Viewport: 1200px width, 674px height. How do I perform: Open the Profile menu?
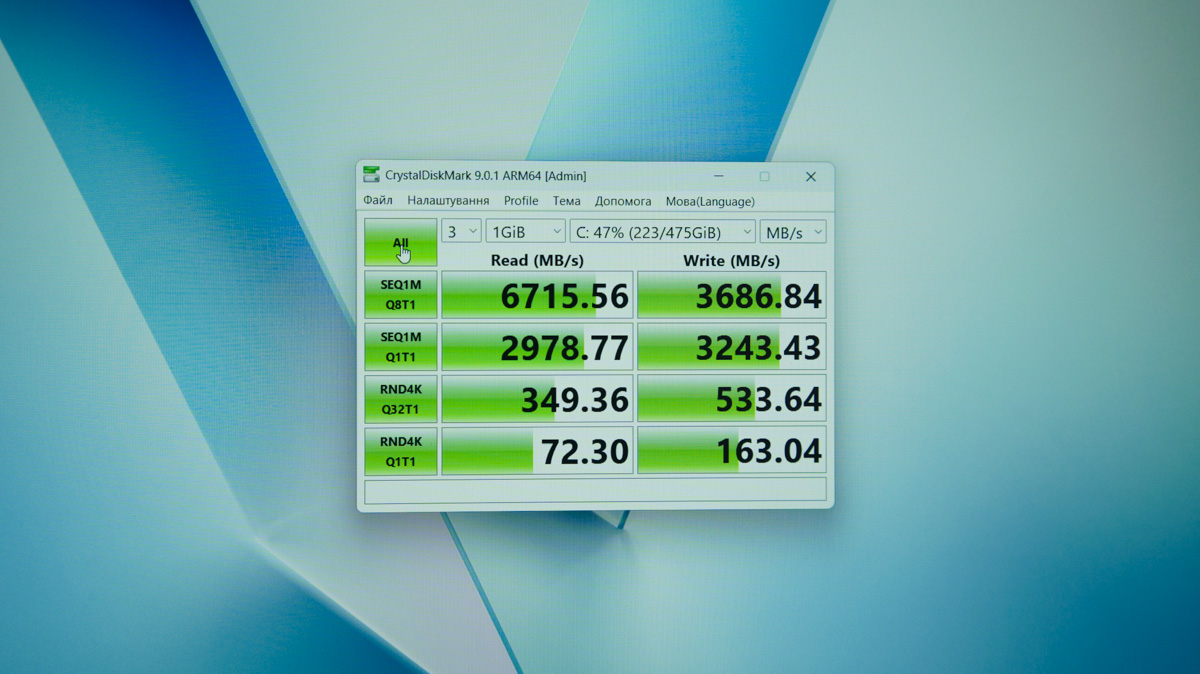click(521, 201)
